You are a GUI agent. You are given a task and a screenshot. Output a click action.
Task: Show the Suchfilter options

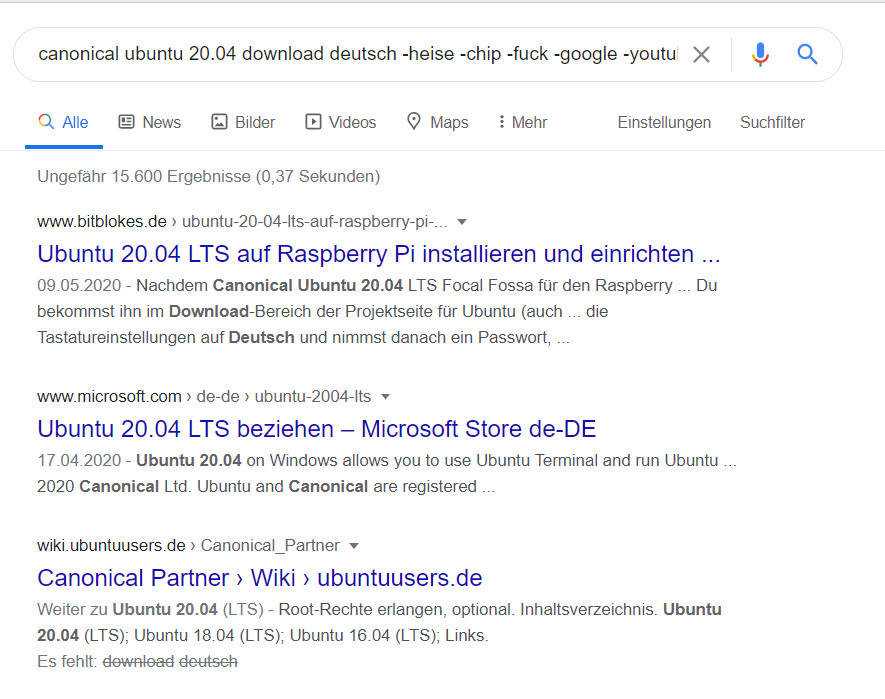pos(772,122)
